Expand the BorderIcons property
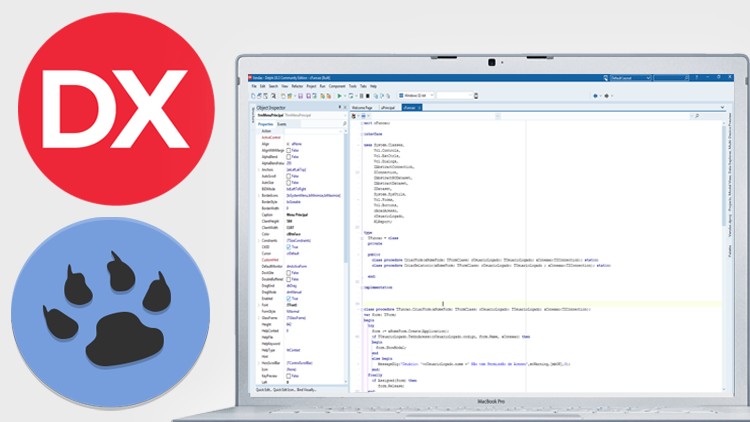 (259, 195)
